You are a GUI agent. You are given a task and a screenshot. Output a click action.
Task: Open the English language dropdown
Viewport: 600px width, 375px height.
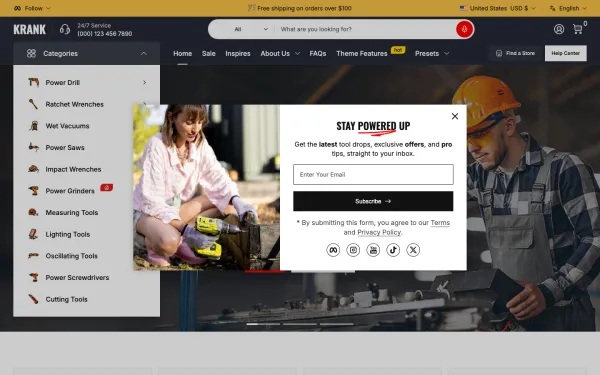[568, 8]
